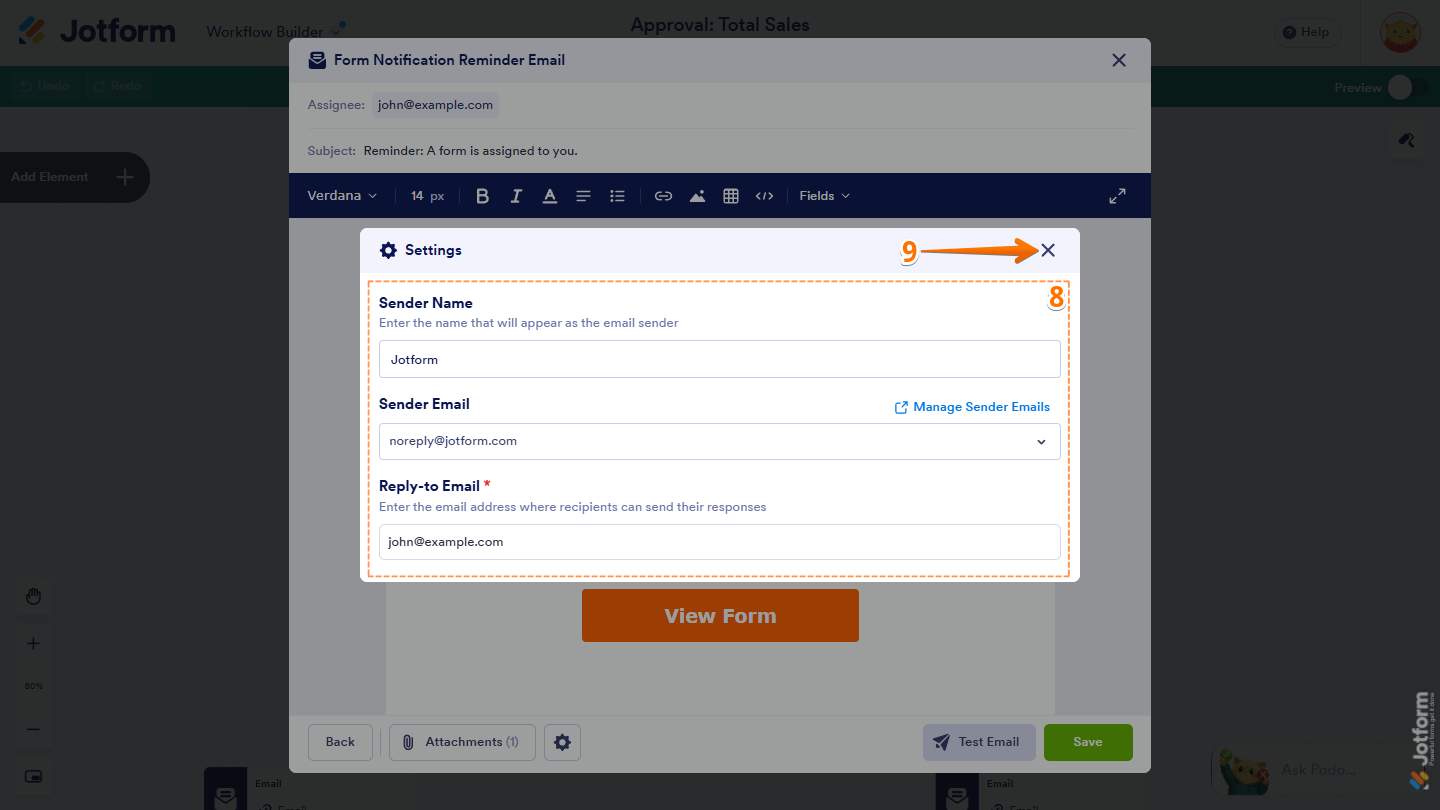The width and height of the screenshot is (1440, 810).
Task: Toggle bold text formatting
Action: 482,196
